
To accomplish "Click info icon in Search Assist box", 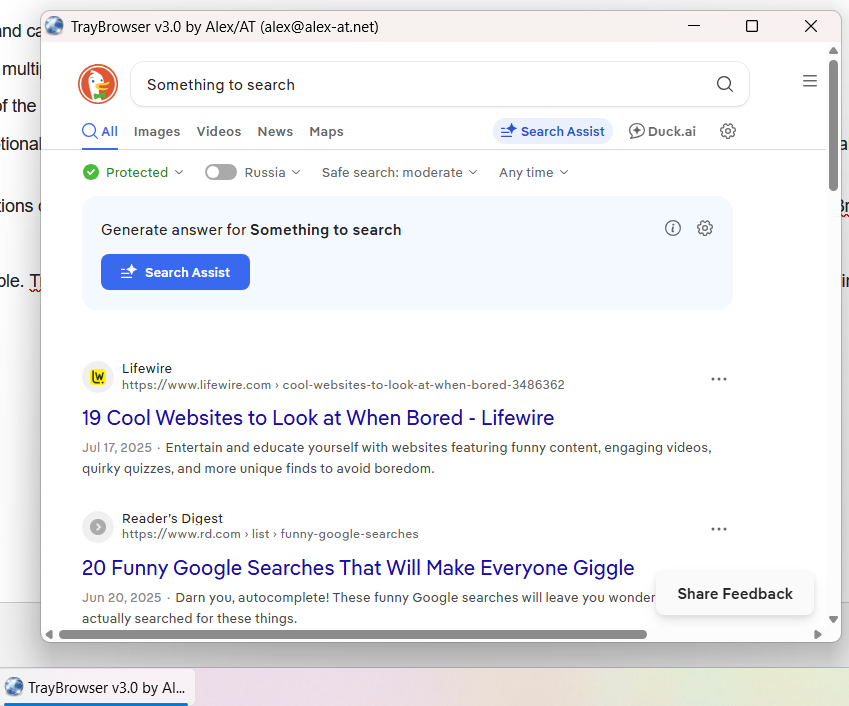I will click(x=673, y=228).
